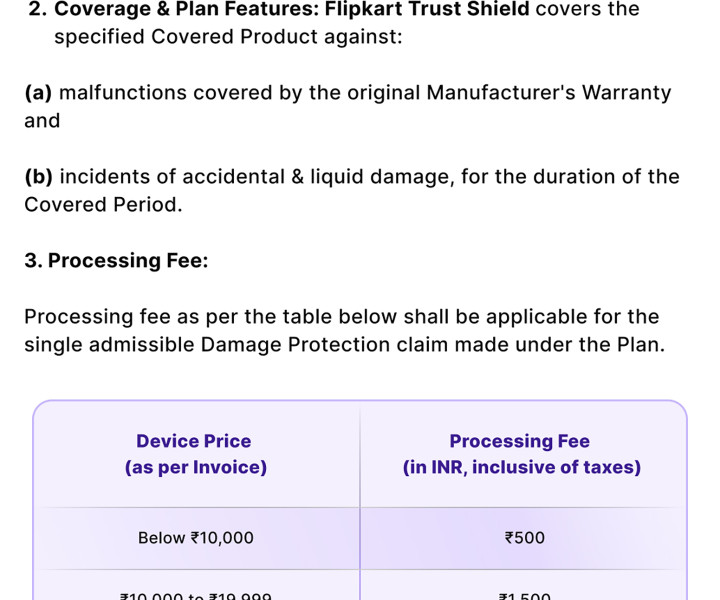Image resolution: width=720 pixels, height=600 pixels.
Task: Click the "specified Covered Product against:" line
Action: (228, 38)
